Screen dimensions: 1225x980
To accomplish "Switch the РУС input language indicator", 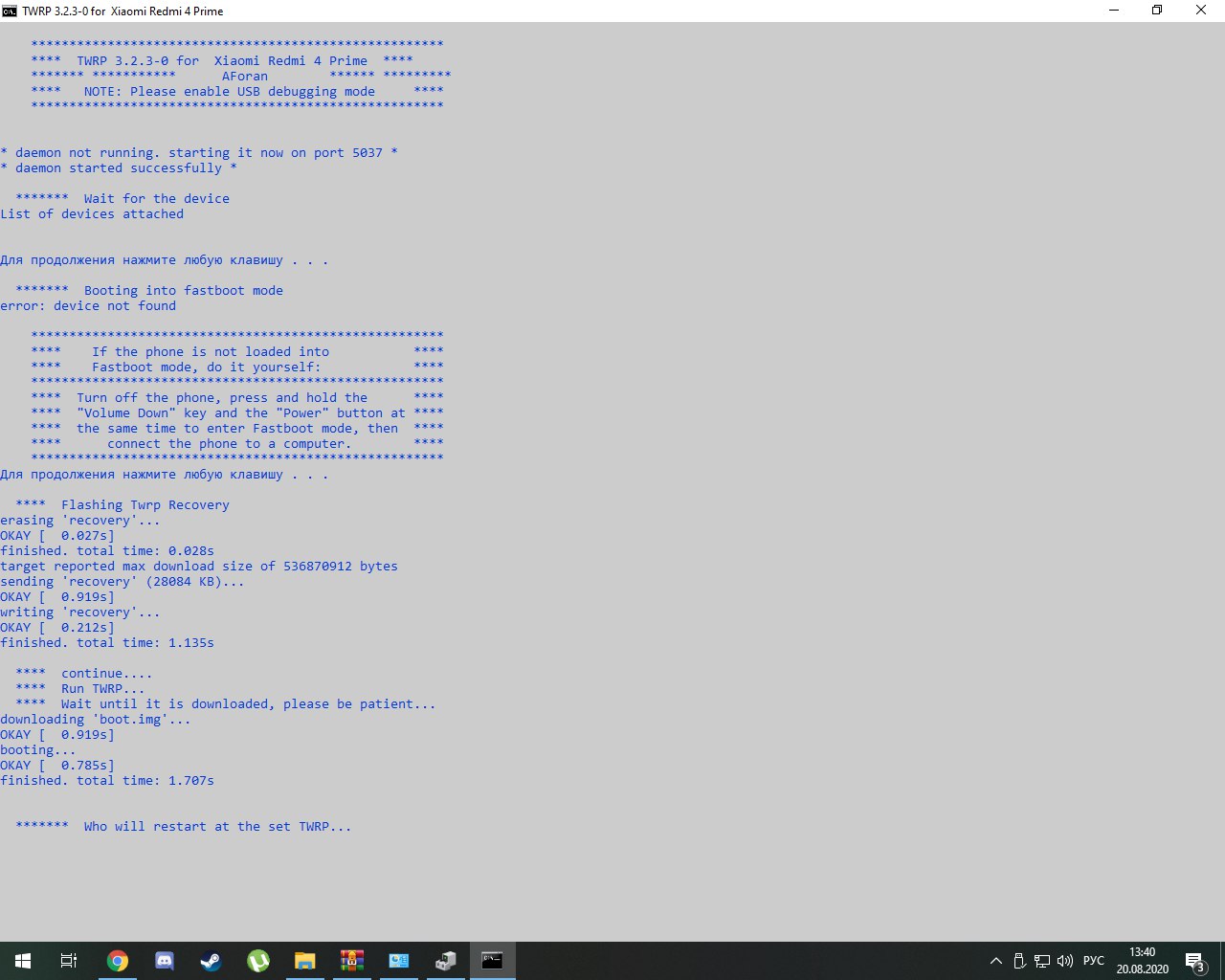I will tap(1094, 961).
